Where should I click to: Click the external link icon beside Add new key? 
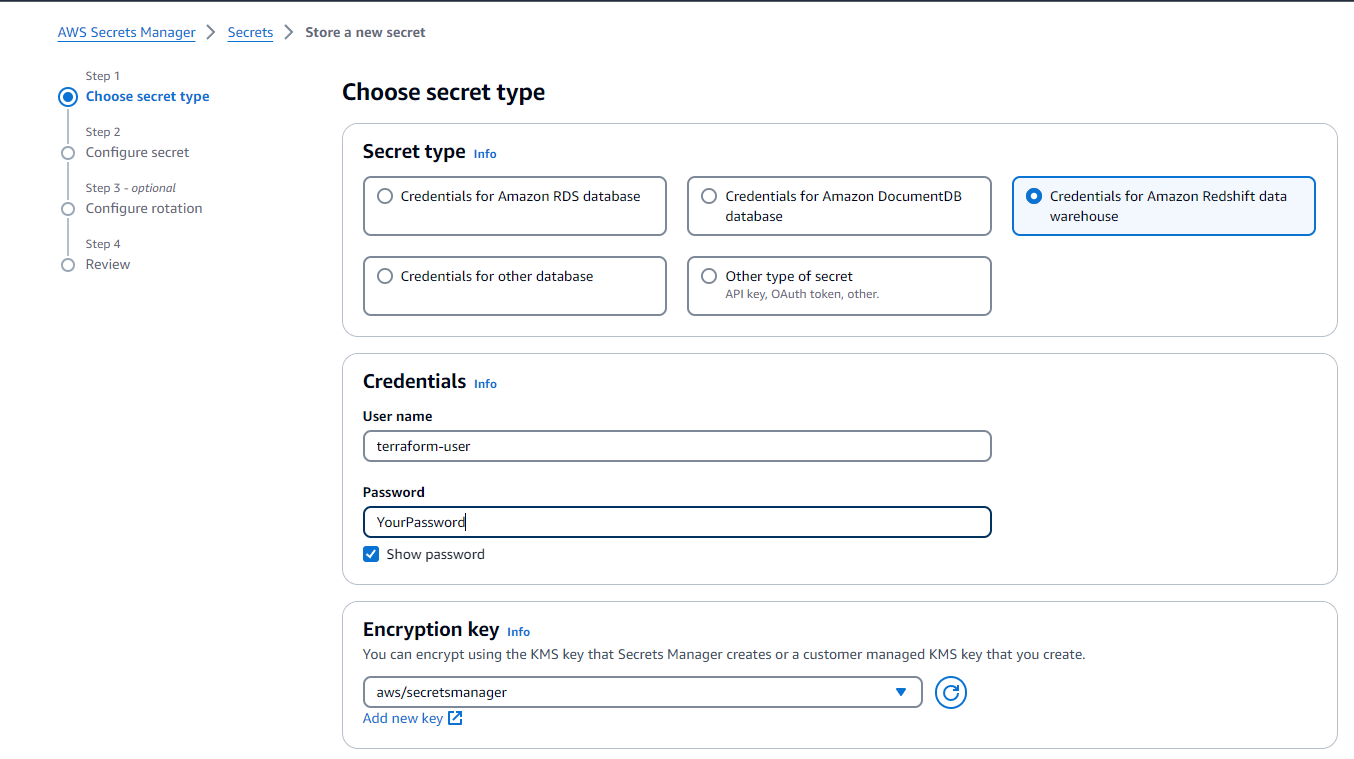coord(455,718)
